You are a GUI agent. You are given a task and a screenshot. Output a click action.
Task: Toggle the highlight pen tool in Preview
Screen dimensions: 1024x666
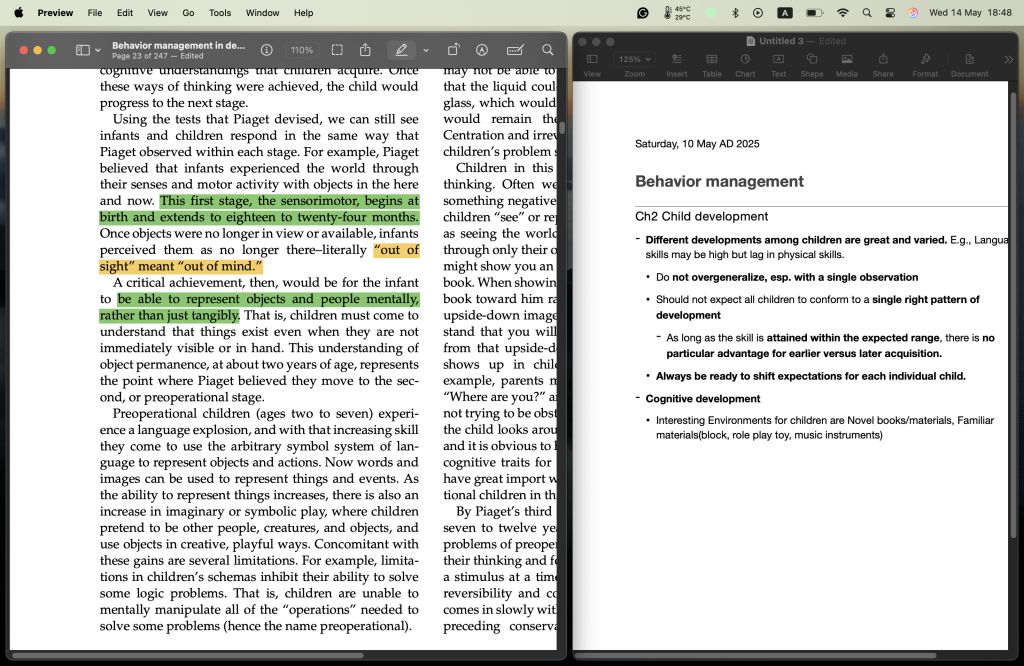point(402,50)
